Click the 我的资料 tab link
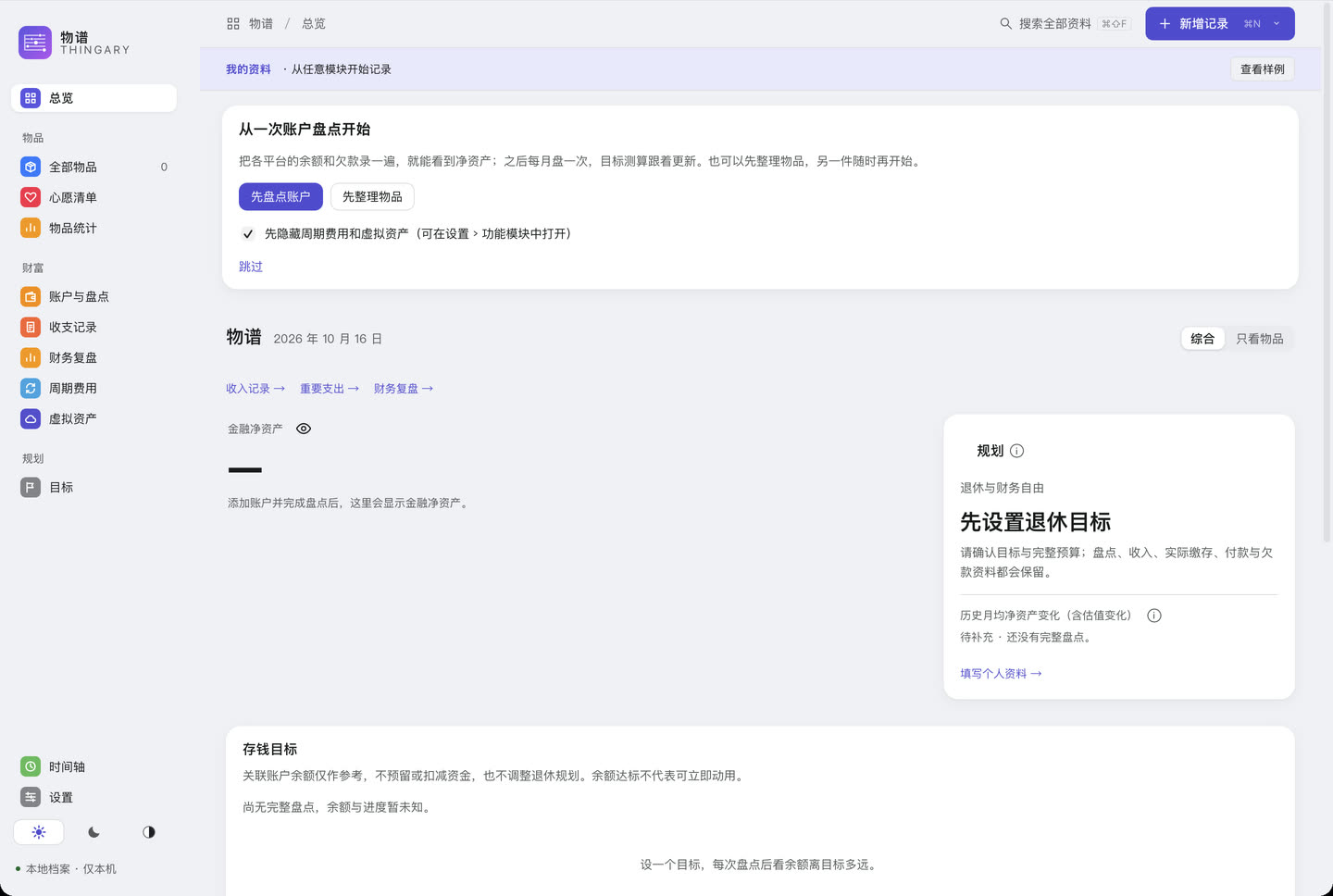Viewport: 1333px width, 896px height. tap(248, 69)
